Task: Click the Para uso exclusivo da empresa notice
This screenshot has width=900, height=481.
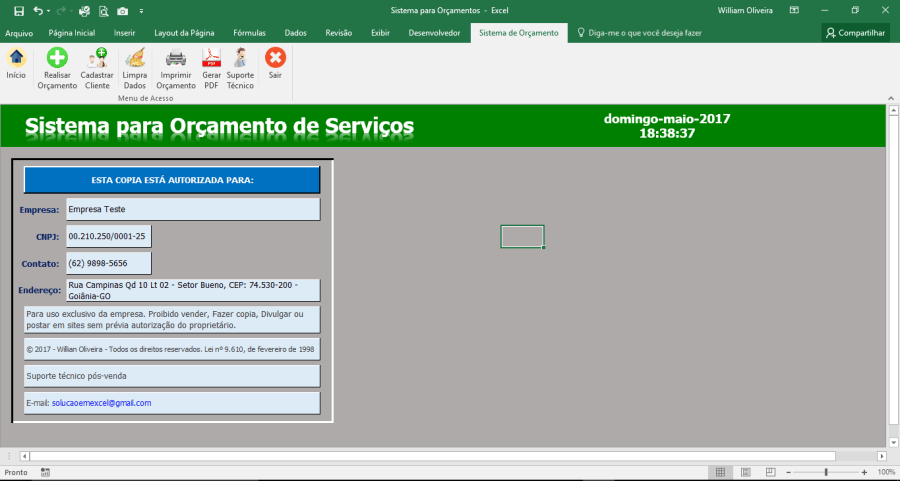Action: pyautogui.click(x=172, y=320)
